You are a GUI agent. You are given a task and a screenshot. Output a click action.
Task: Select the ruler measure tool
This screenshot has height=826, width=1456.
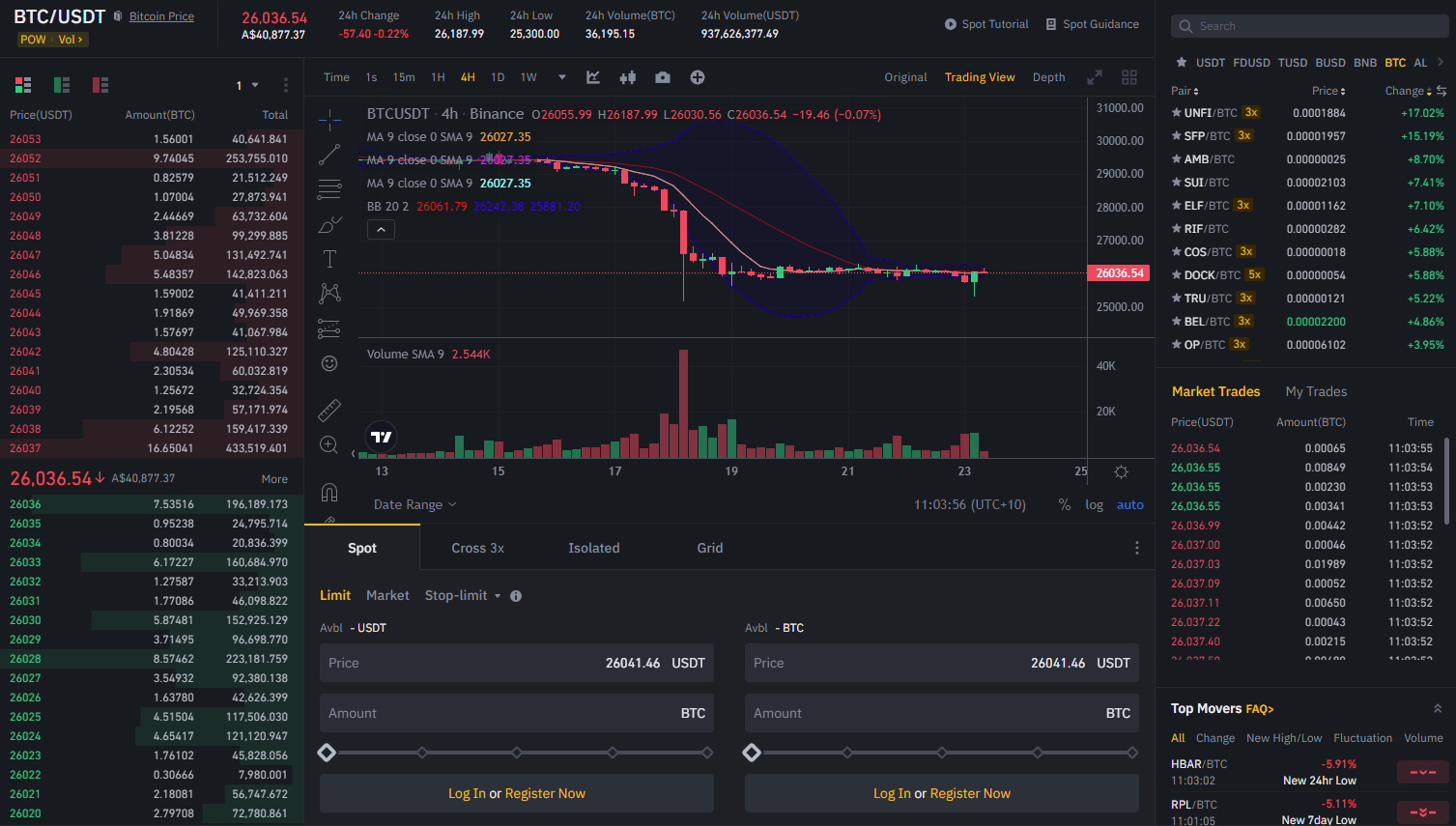pyautogui.click(x=329, y=411)
